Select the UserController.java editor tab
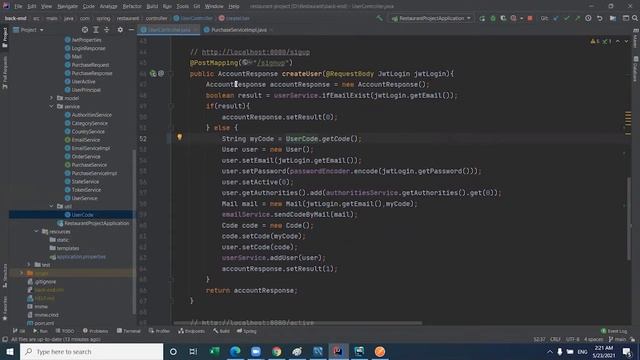 tap(169, 30)
